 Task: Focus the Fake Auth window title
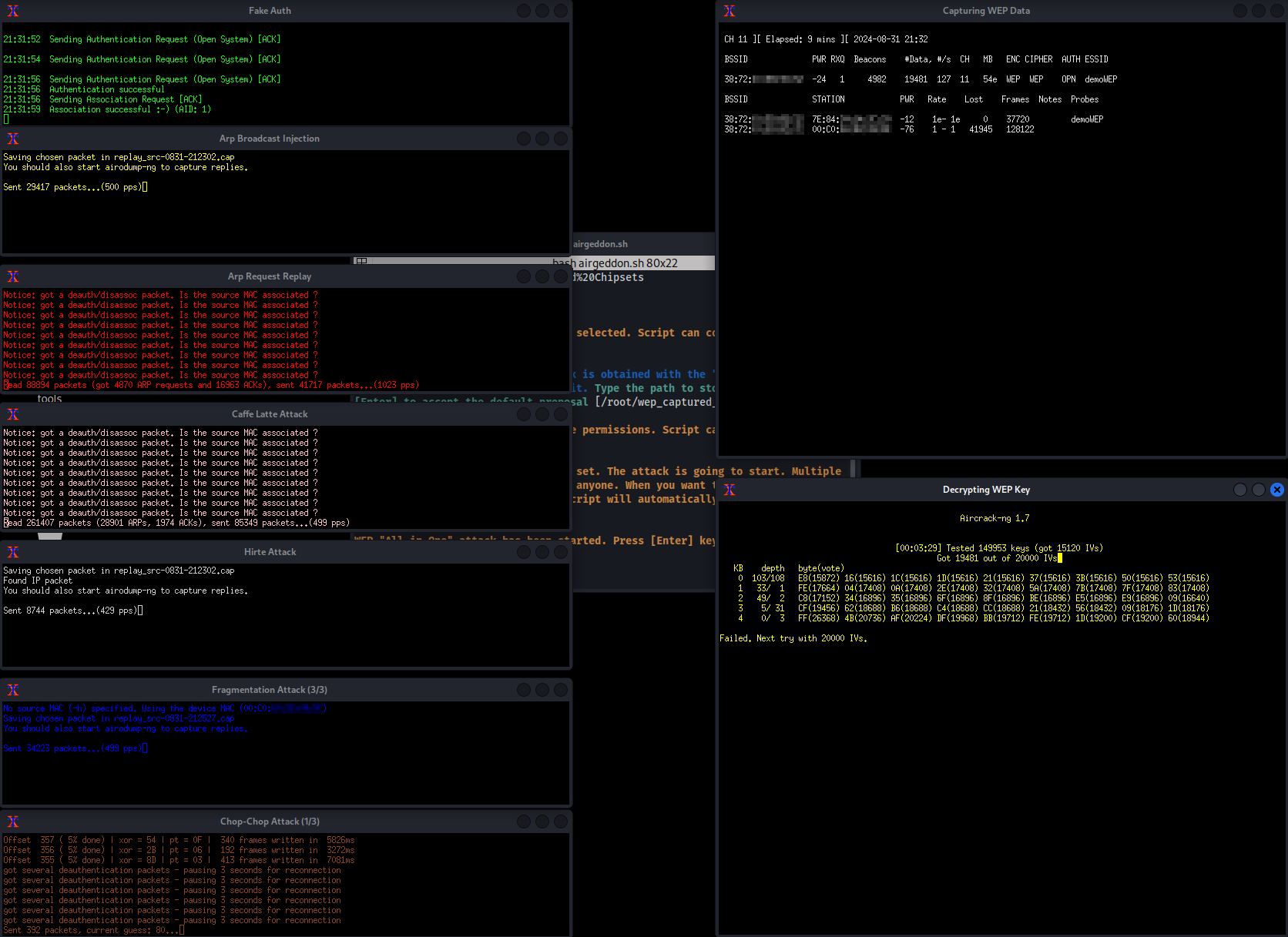tap(270, 11)
